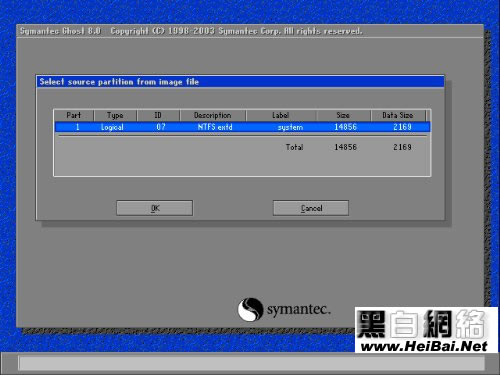Click the Part column header
Viewport: 500px width, 375px height.
pos(74,115)
